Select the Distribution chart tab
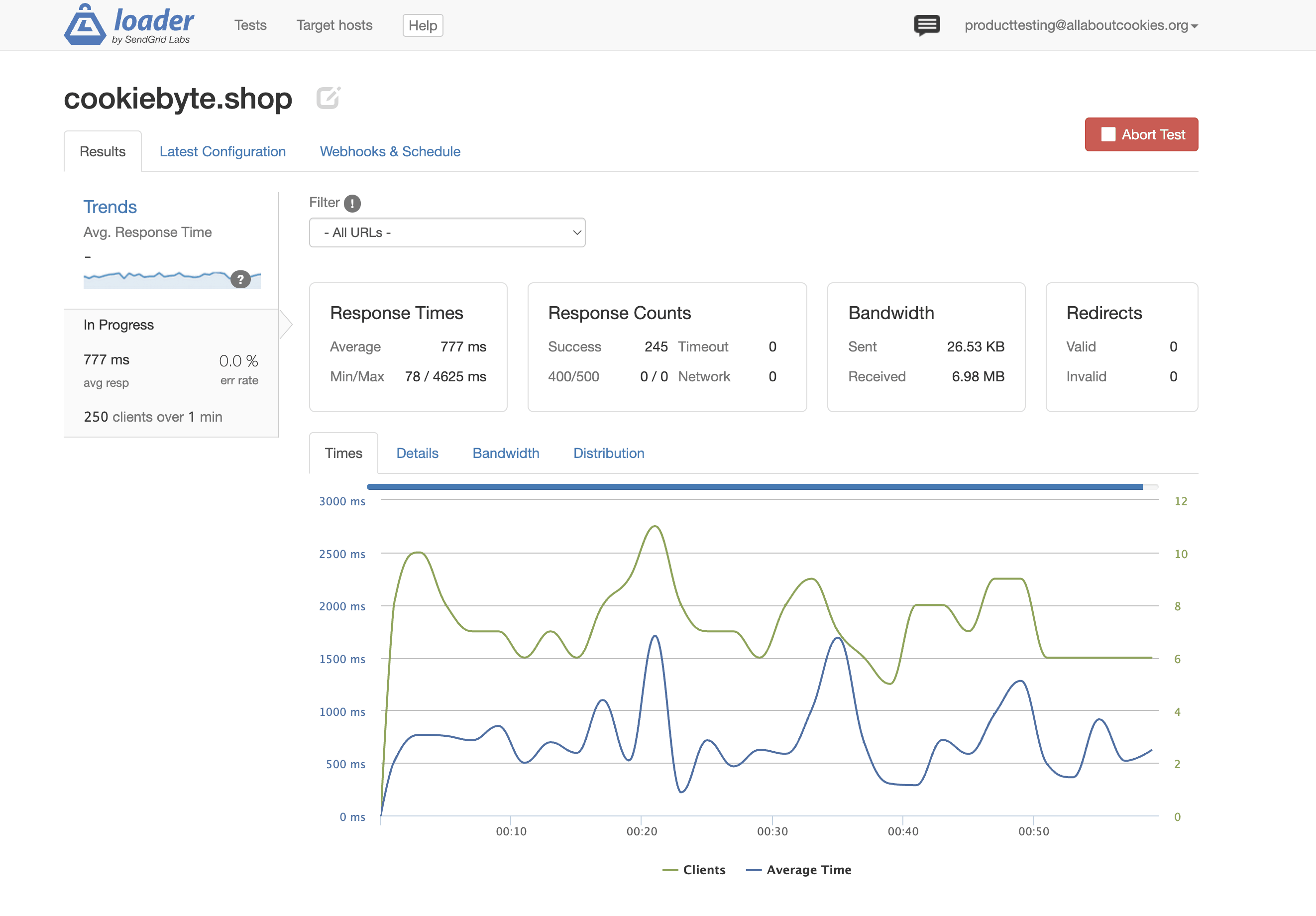Image resolution: width=1316 pixels, height=916 pixels. (608, 453)
